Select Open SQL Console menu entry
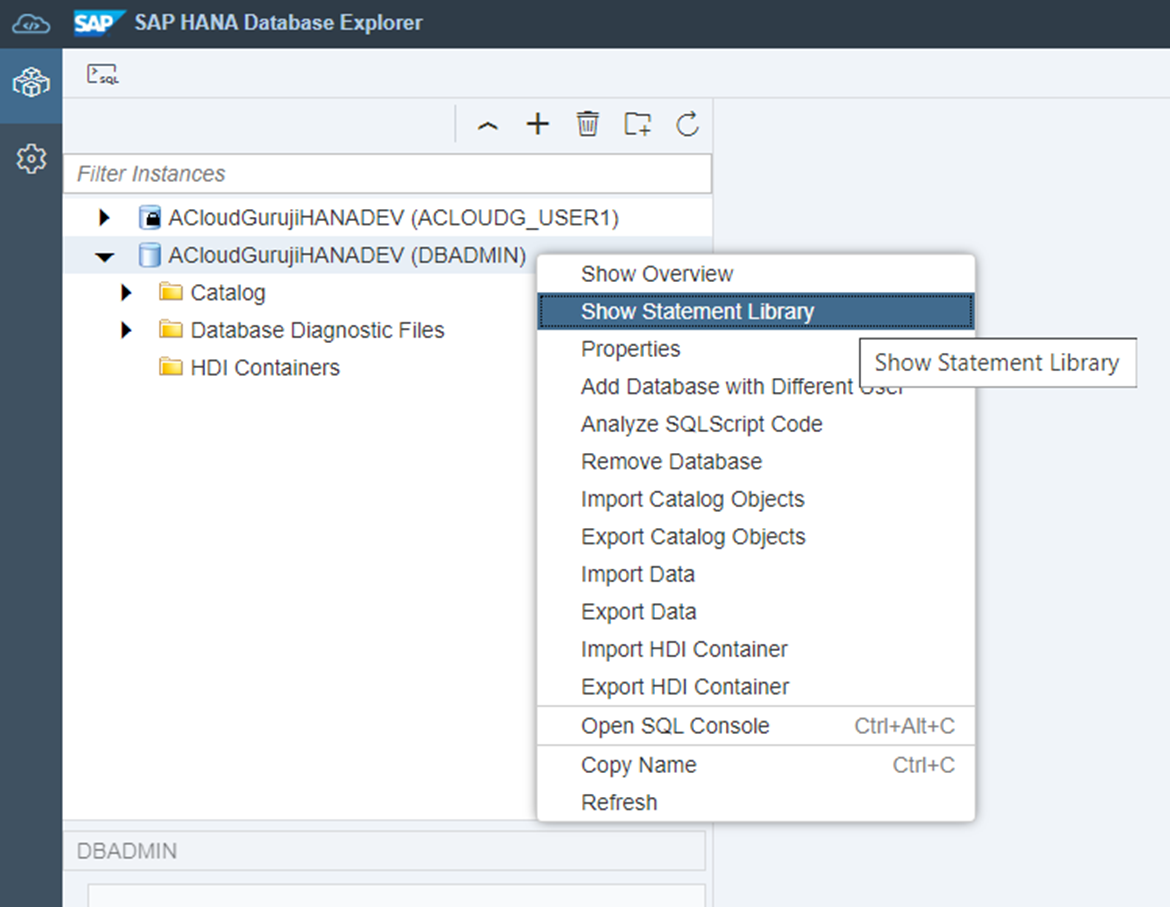 click(x=675, y=726)
